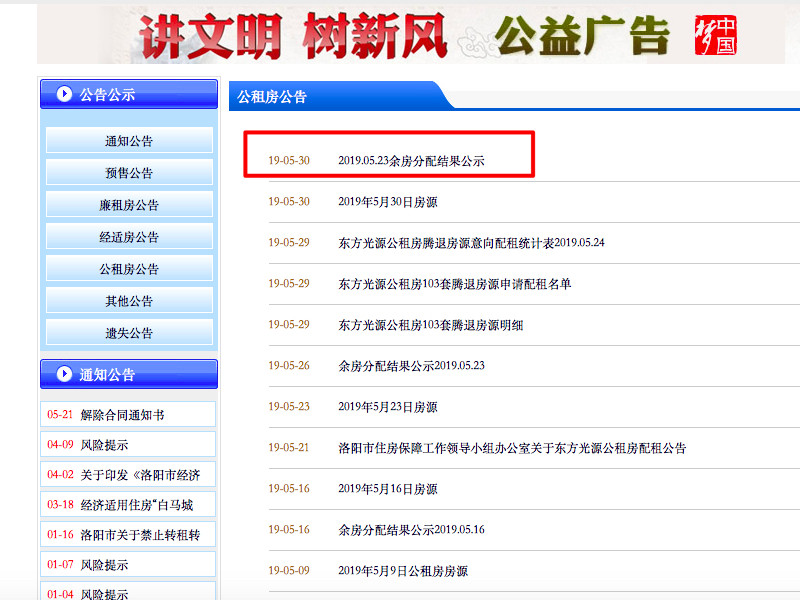Click the 公租房公告 tab header
The height and width of the screenshot is (600, 800).
[x=272, y=97]
